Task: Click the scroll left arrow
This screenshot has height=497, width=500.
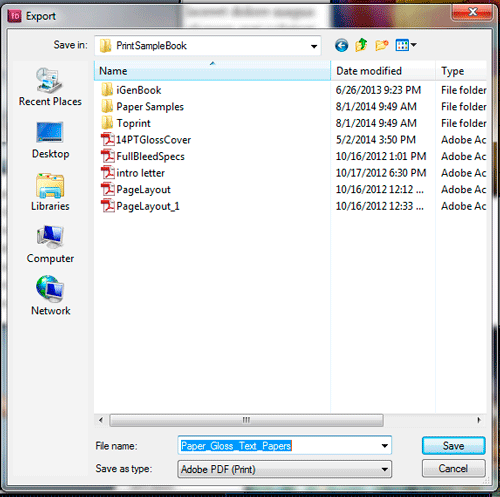Action: (x=101, y=420)
